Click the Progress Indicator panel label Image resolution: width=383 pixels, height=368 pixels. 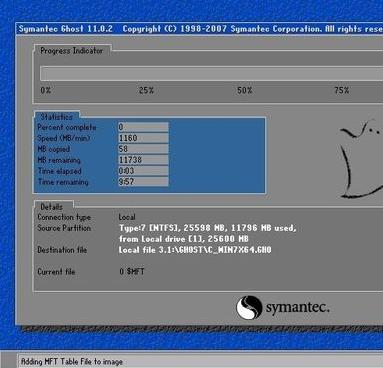point(72,51)
